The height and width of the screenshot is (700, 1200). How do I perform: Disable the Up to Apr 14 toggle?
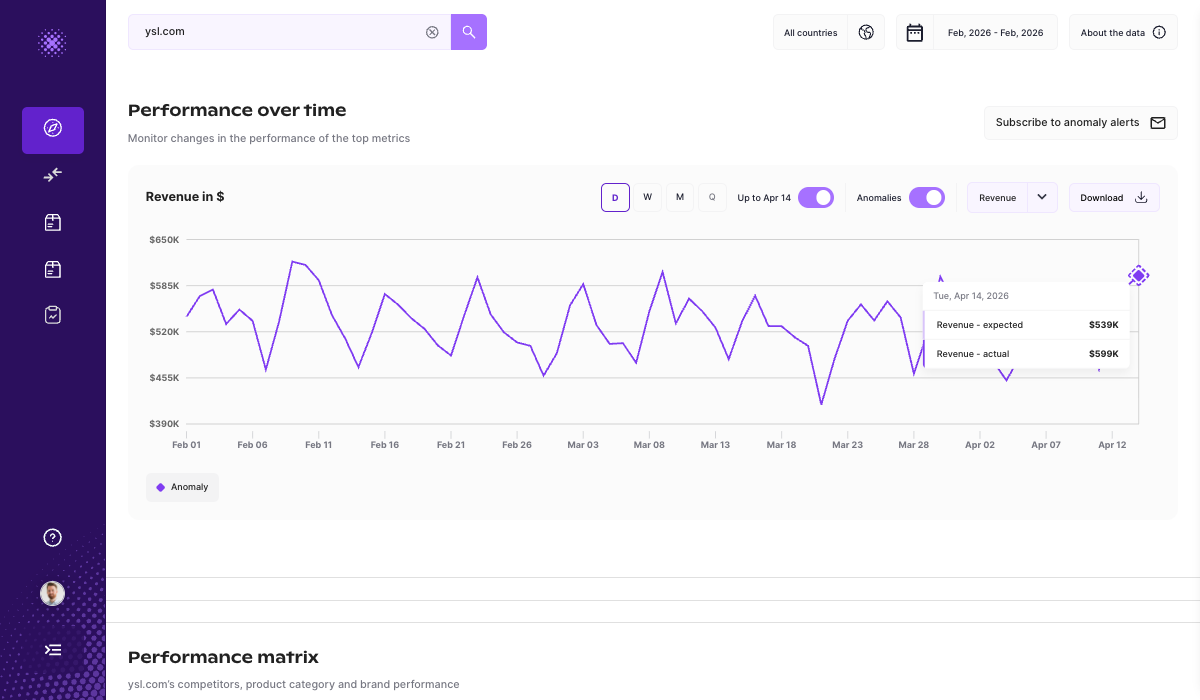click(x=816, y=197)
